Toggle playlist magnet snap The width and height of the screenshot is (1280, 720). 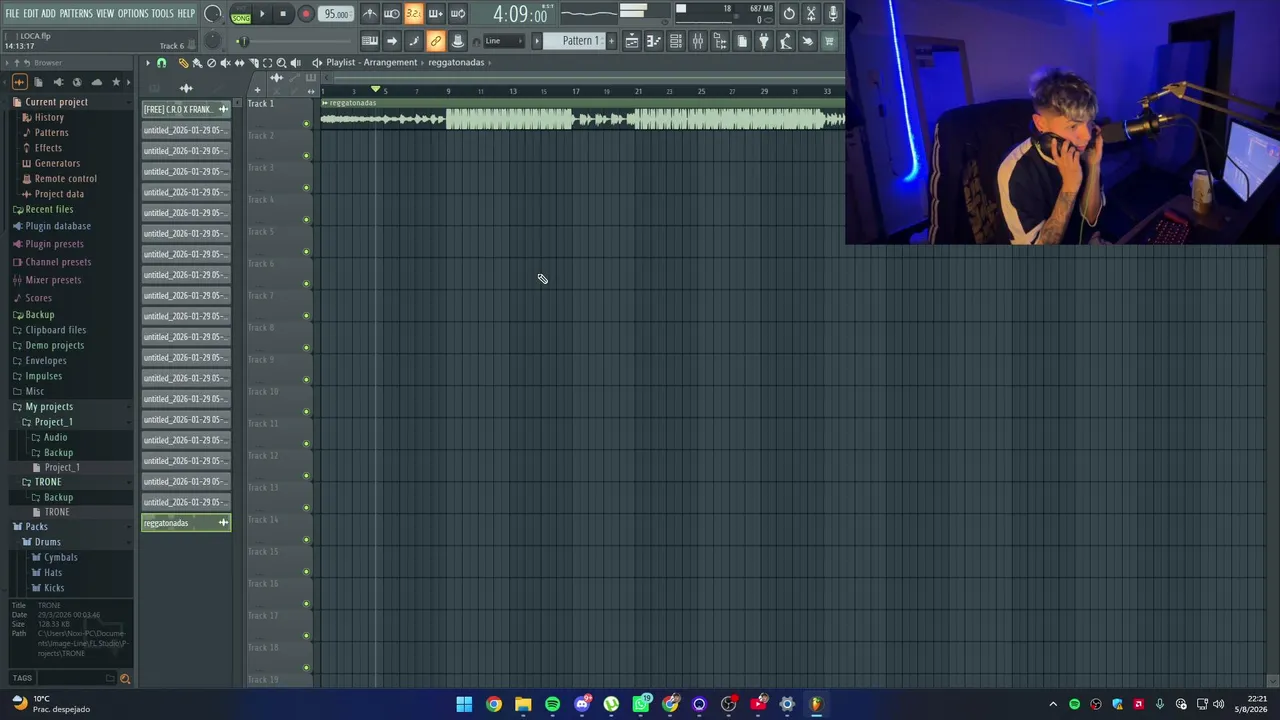pyautogui.click(x=161, y=63)
